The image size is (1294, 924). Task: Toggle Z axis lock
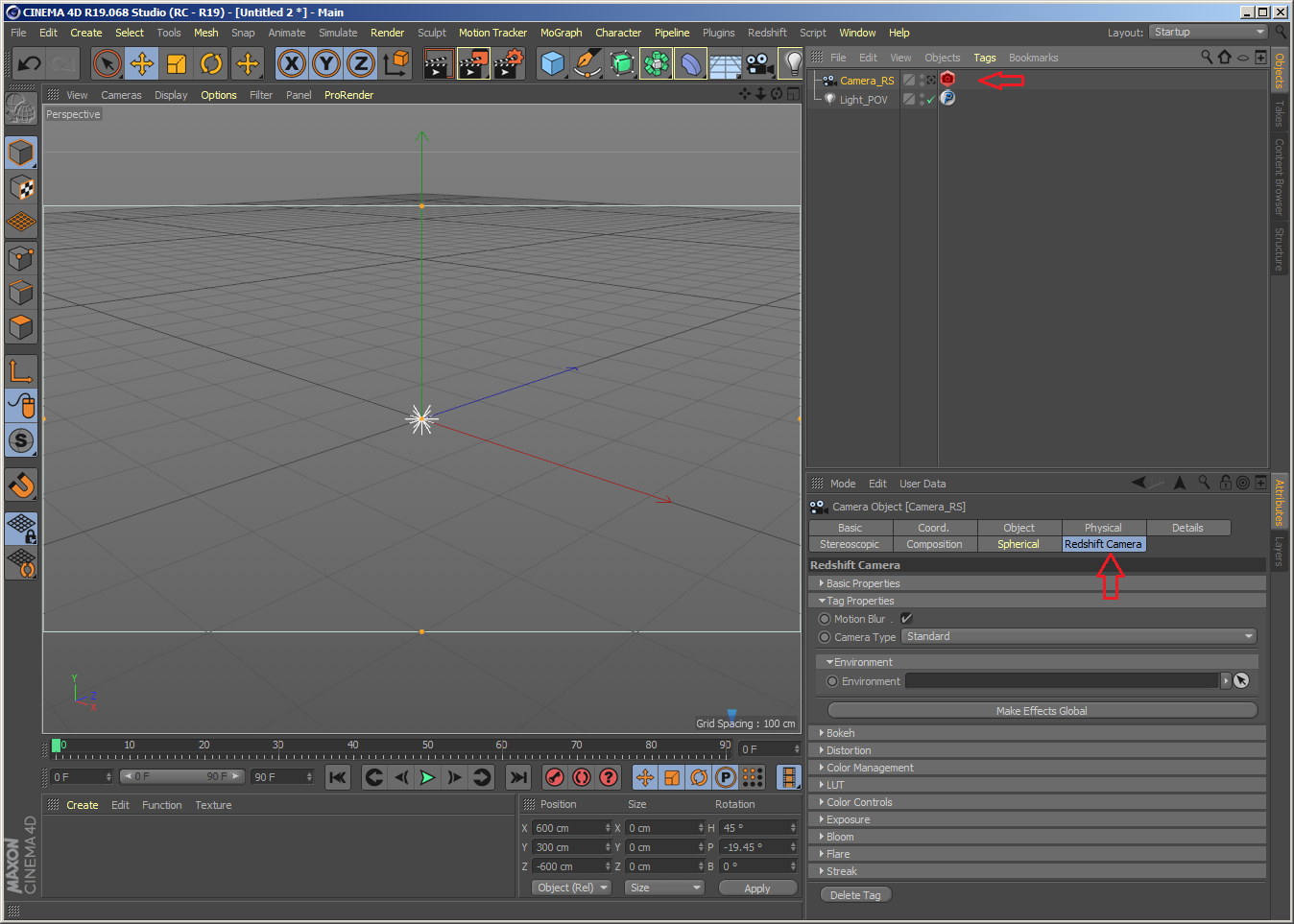[361, 64]
